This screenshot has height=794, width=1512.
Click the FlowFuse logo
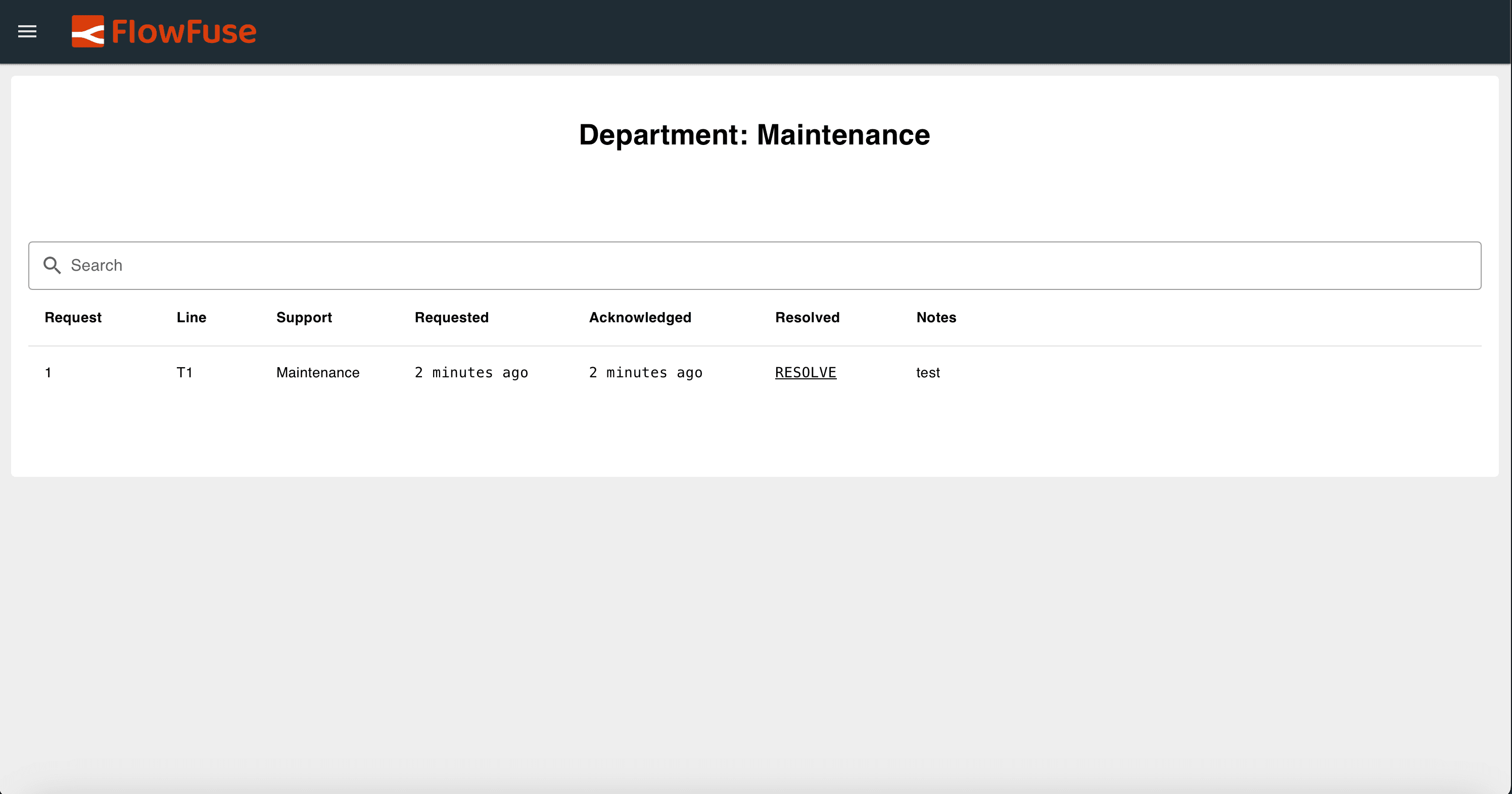[x=164, y=32]
